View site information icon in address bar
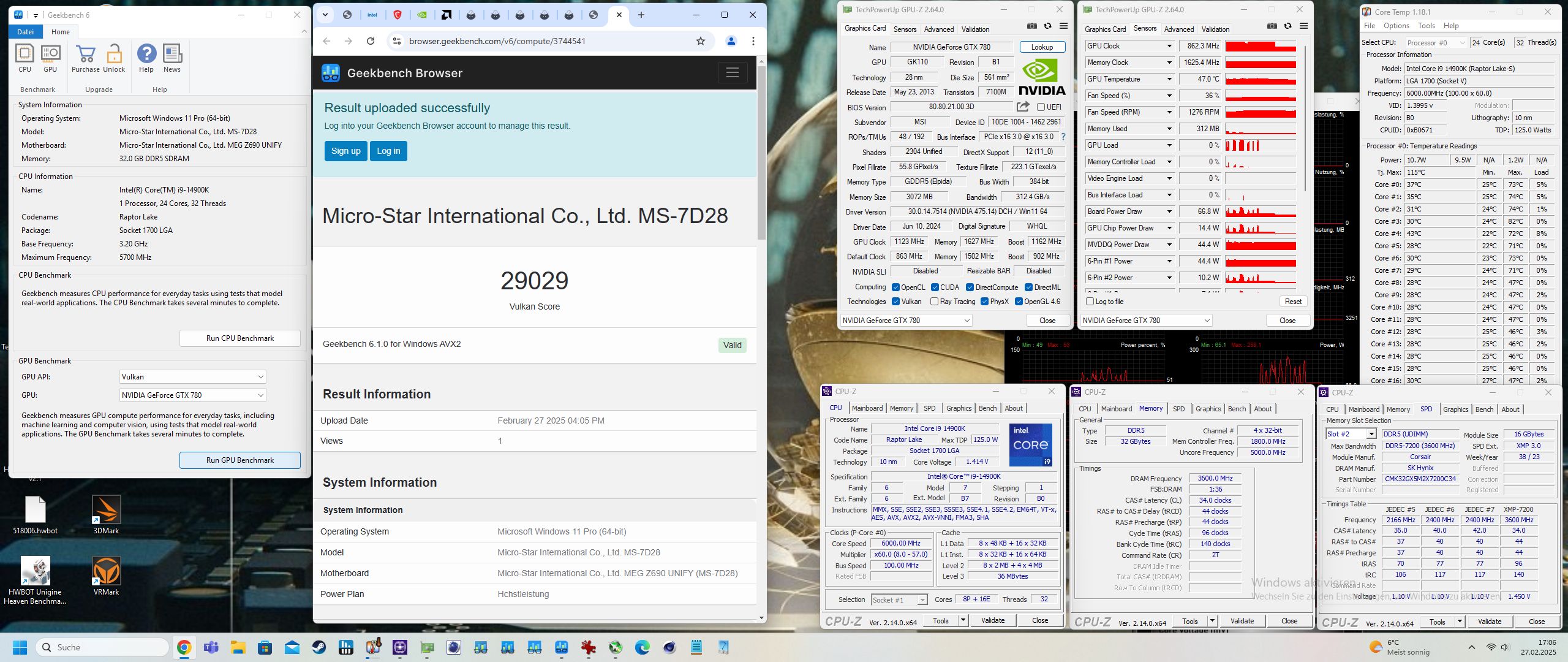 pos(397,41)
